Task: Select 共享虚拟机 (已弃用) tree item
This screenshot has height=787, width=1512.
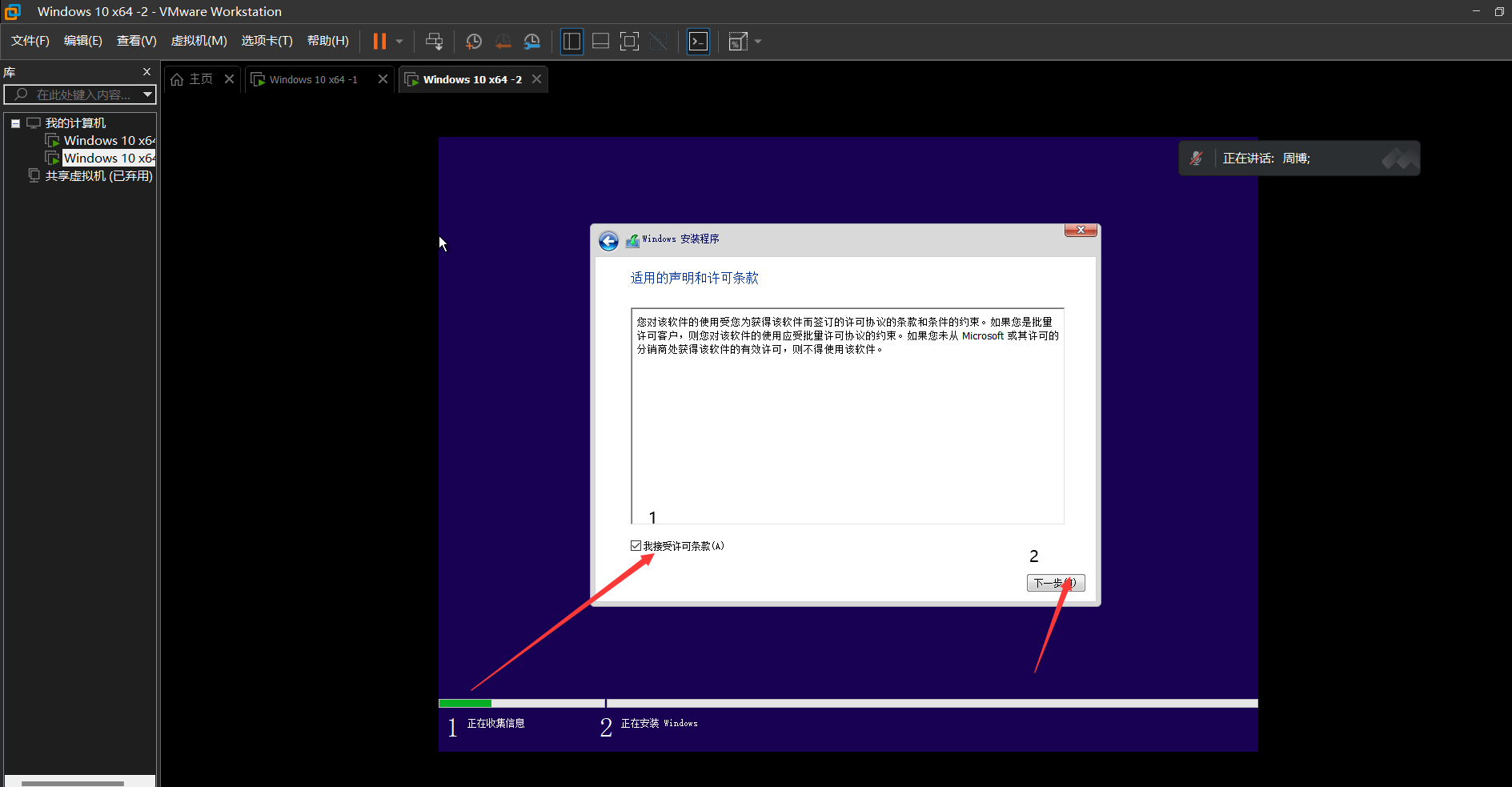Action: click(x=98, y=176)
